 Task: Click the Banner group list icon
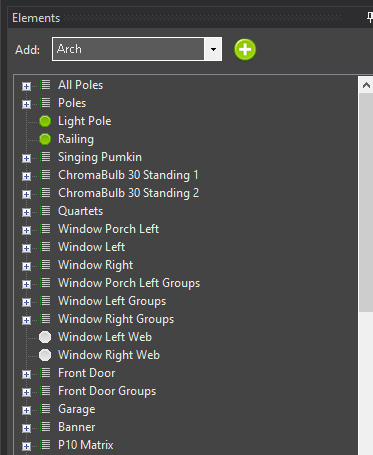(x=45, y=427)
